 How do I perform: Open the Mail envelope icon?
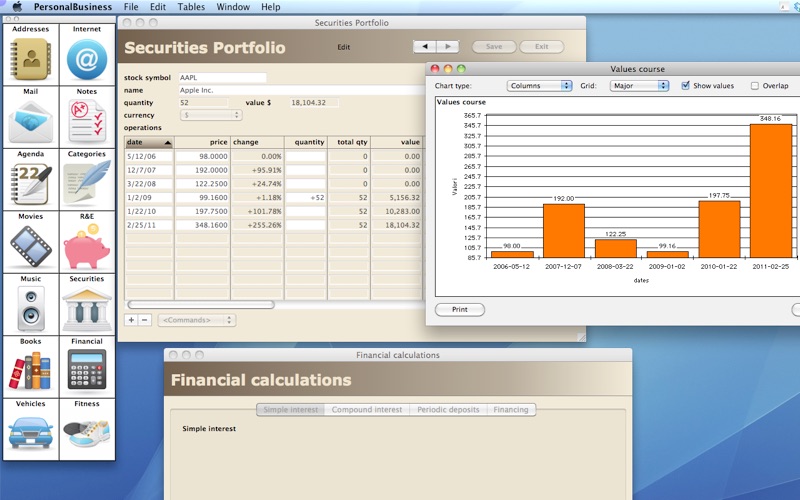[x=31, y=122]
